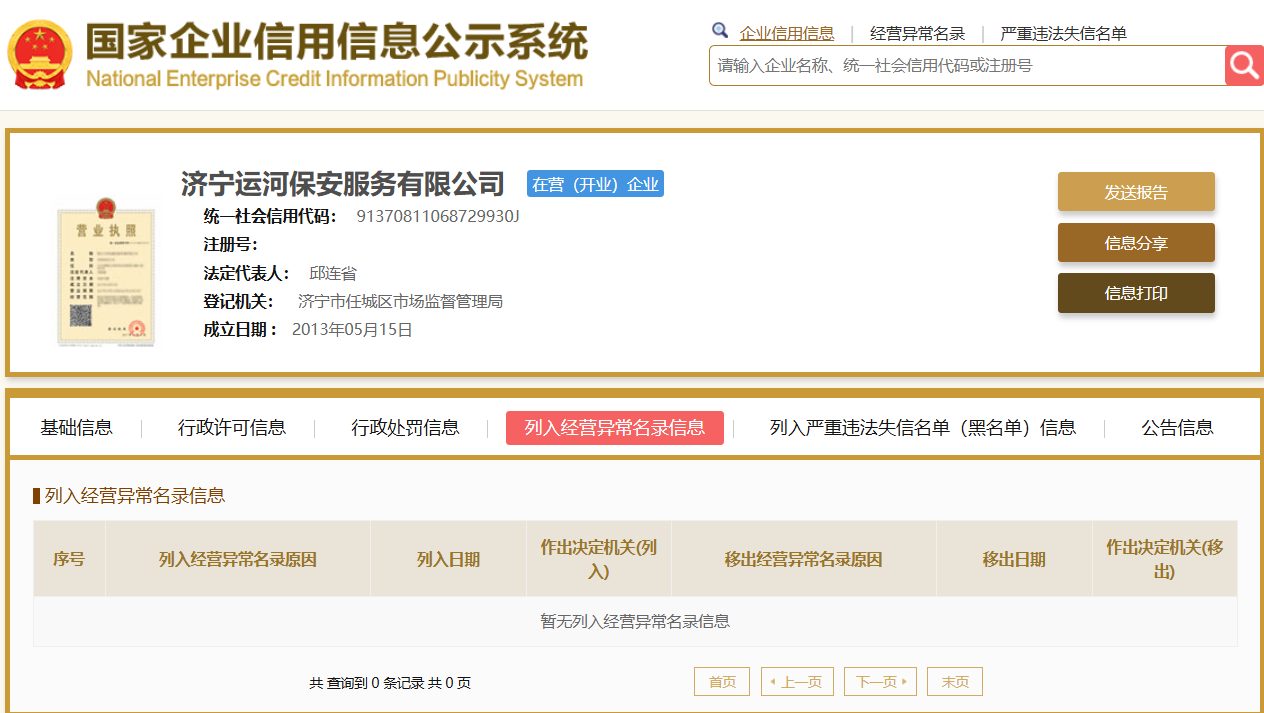1264x713 pixels.
Task: Open the 列入严重违法失信名单（黑名单）信息 tab
Action: tap(922, 428)
